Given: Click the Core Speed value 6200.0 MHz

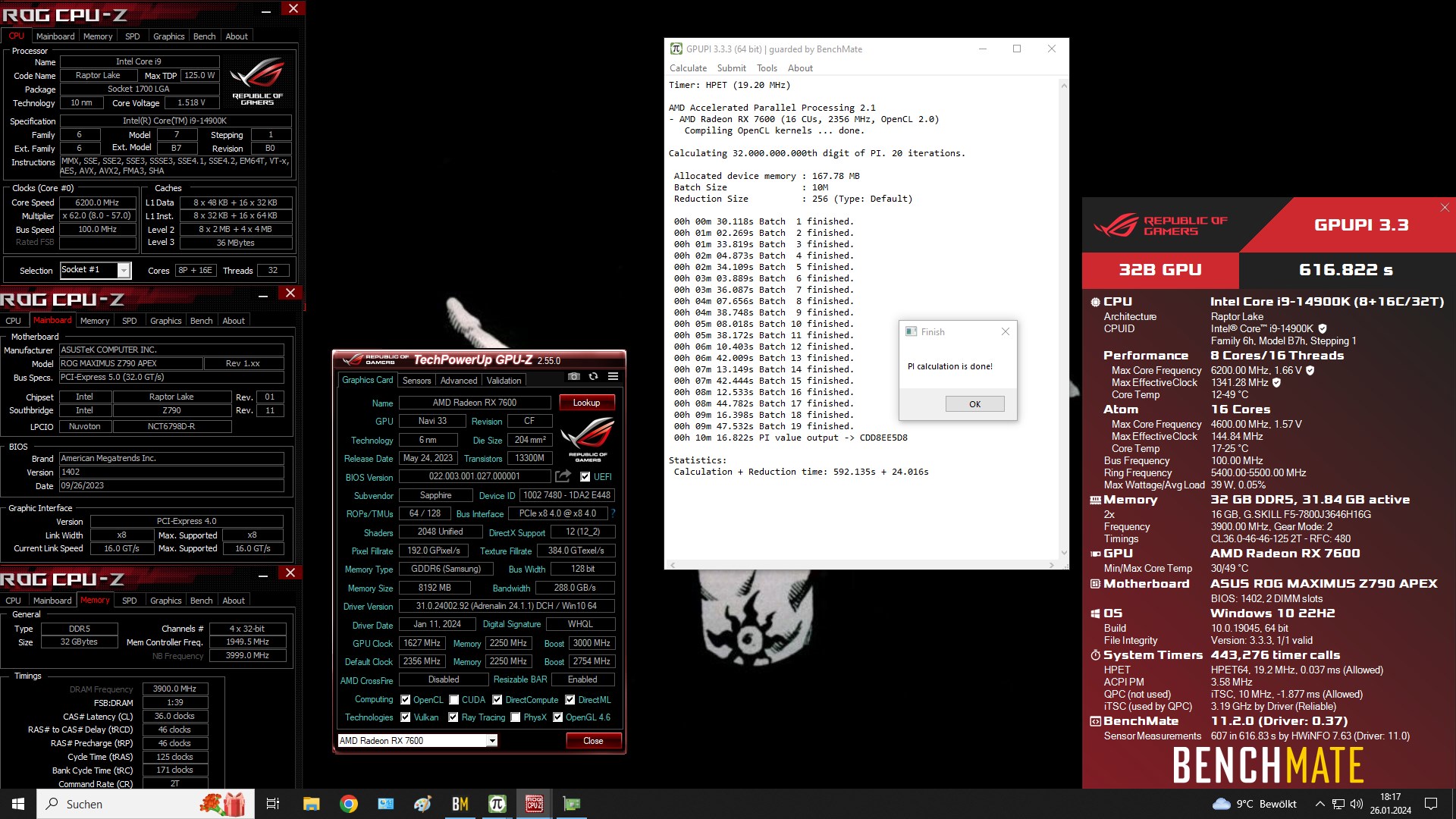Looking at the screenshot, I should (97, 202).
